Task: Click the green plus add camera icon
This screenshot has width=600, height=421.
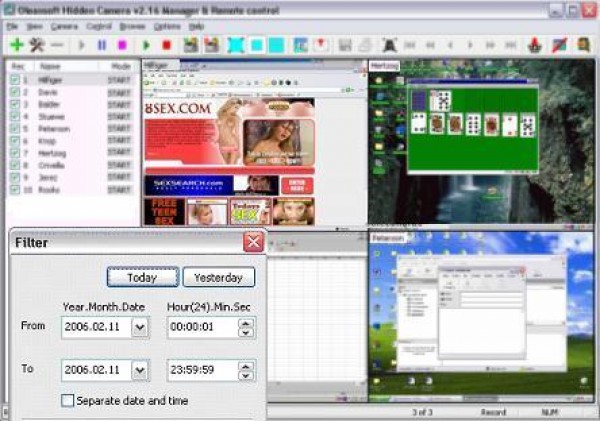Action: click(x=17, y=45)
